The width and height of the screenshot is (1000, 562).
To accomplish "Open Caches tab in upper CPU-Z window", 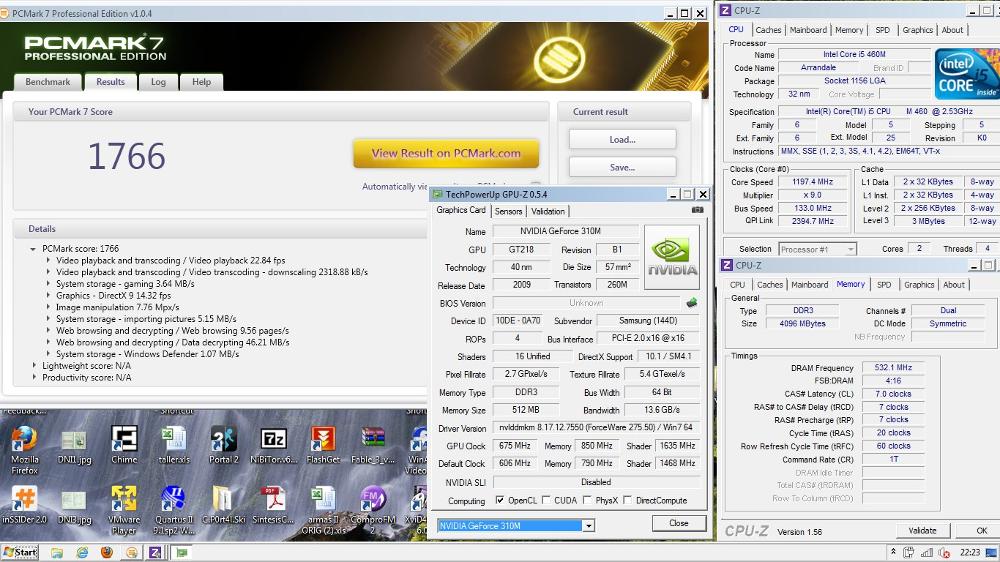I will 768,30.
